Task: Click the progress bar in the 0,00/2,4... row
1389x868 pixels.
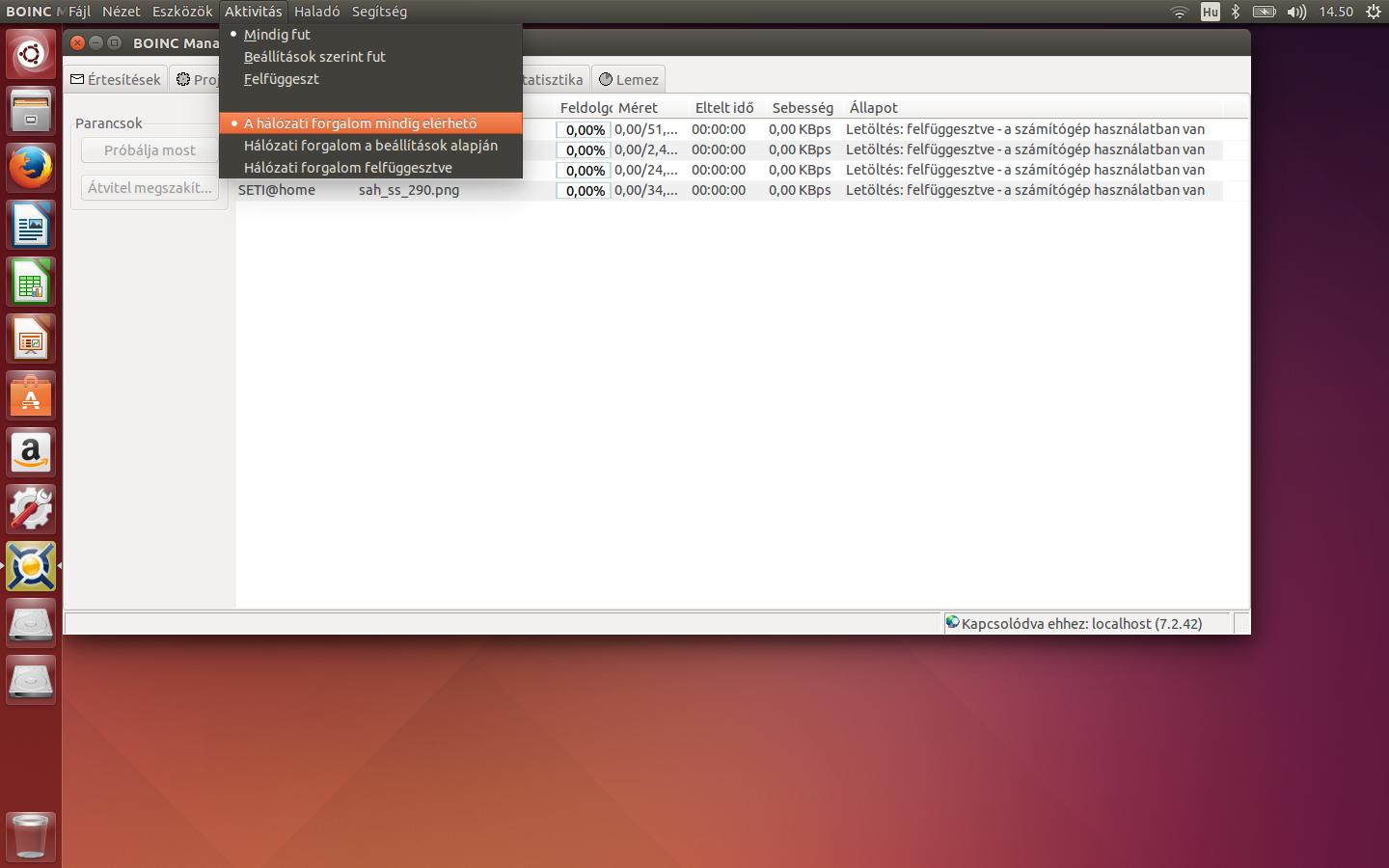Action: coord(584,150)
